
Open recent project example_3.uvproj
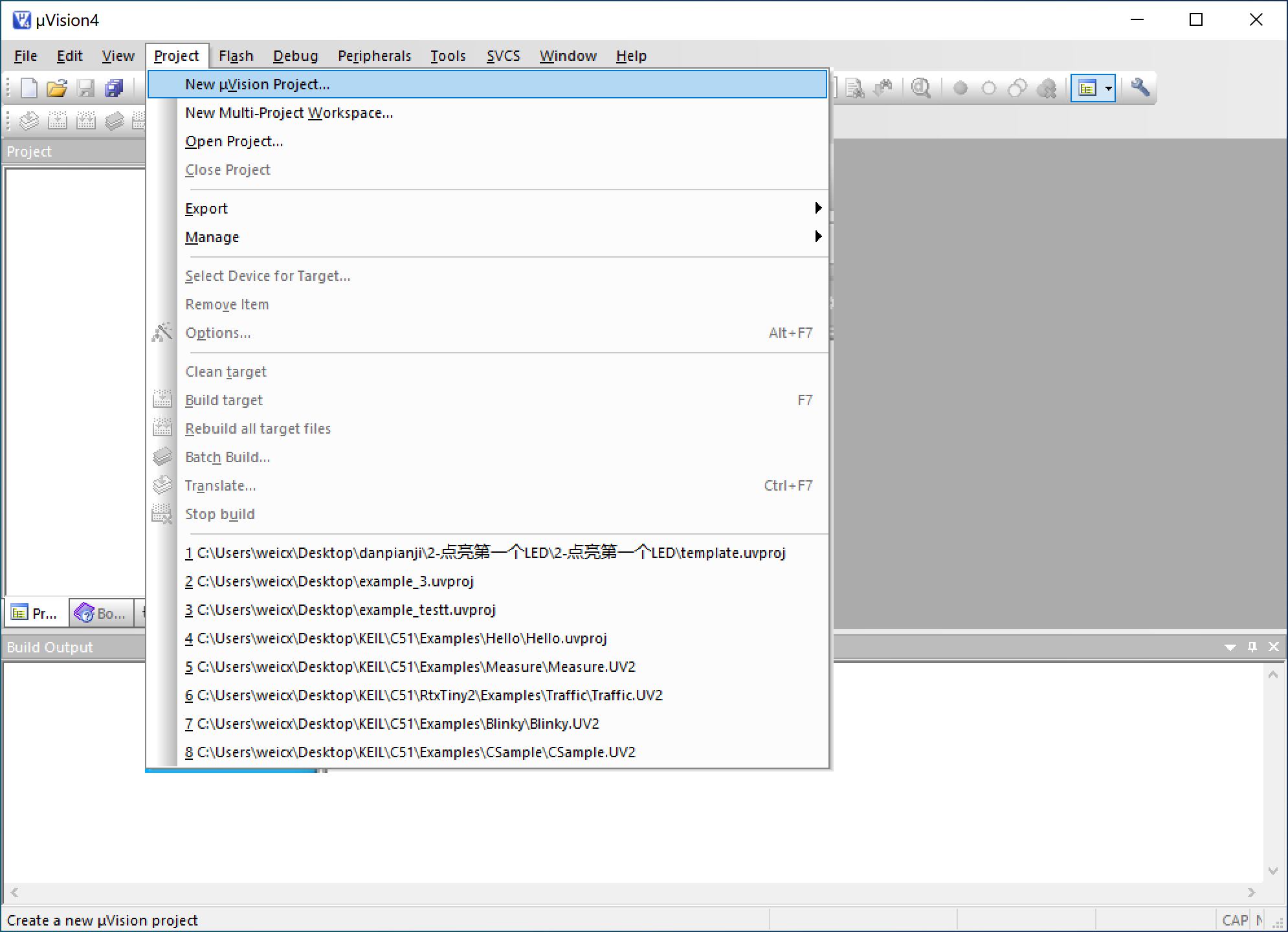pos(488,581)
